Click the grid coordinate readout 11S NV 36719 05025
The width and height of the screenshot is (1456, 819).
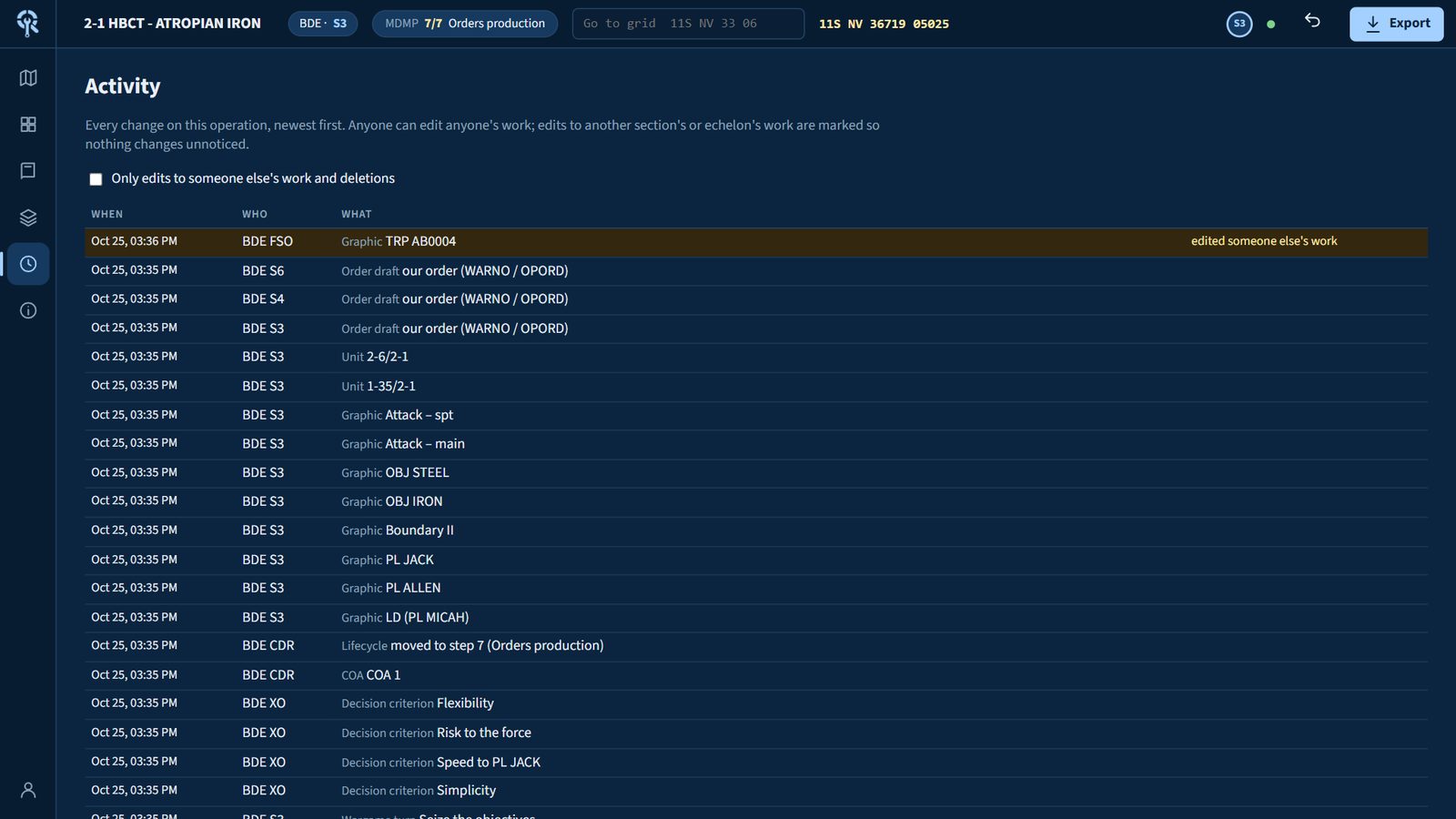click(x=884, y=25)
